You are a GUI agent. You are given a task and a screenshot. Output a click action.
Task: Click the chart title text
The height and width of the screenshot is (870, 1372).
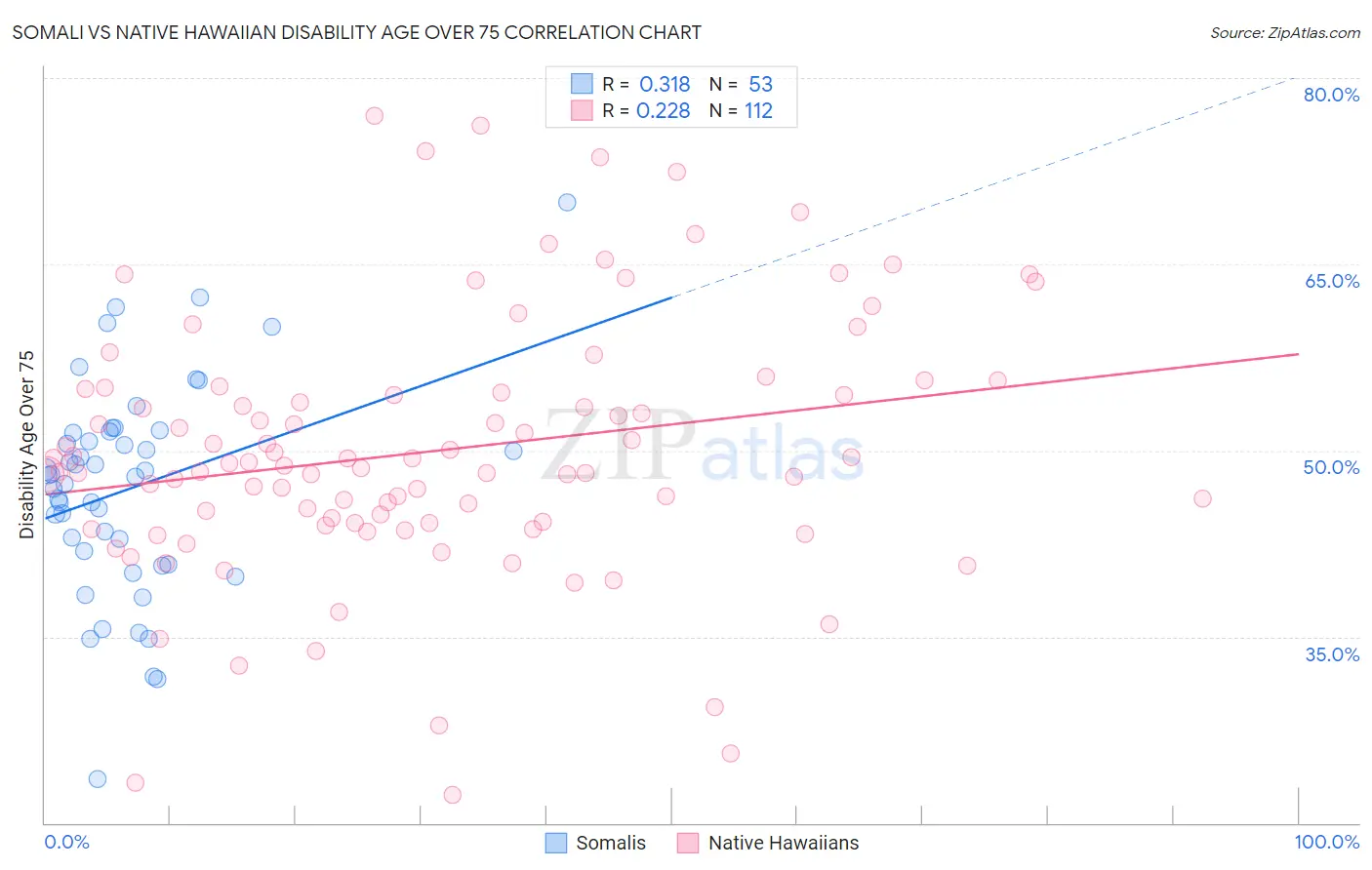[356, 32]
